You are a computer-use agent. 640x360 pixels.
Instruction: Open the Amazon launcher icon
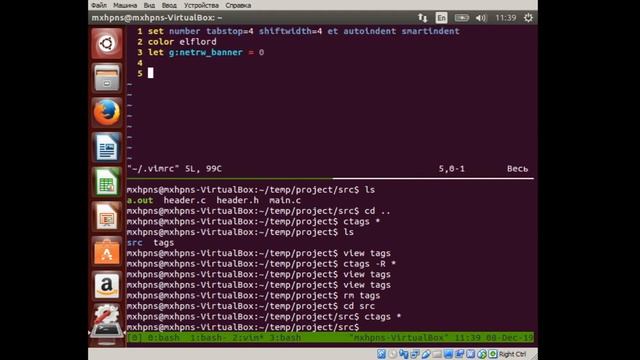(107, 286)
